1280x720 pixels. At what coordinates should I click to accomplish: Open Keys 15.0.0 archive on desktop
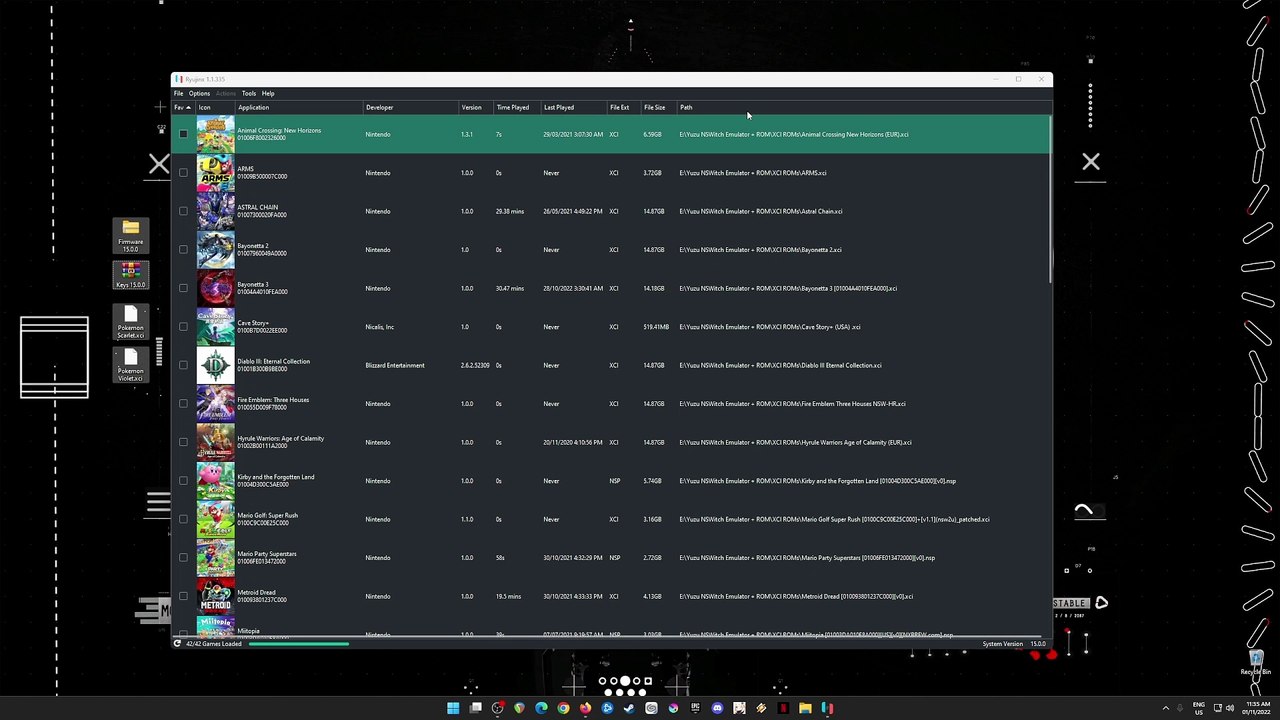point(130,275)
